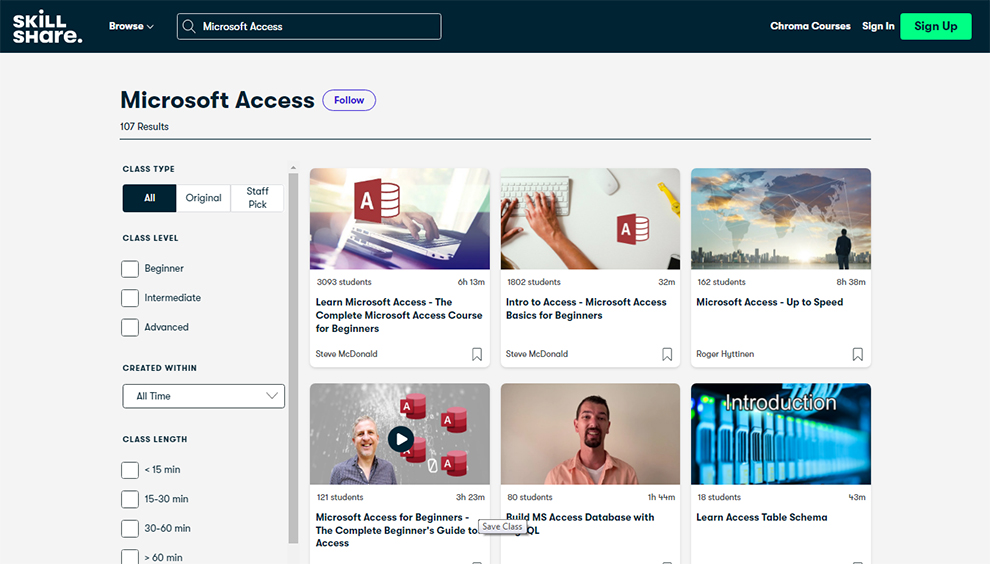990x564 pixels.
Task: Click the search magnifier icon
Action: 189,27
